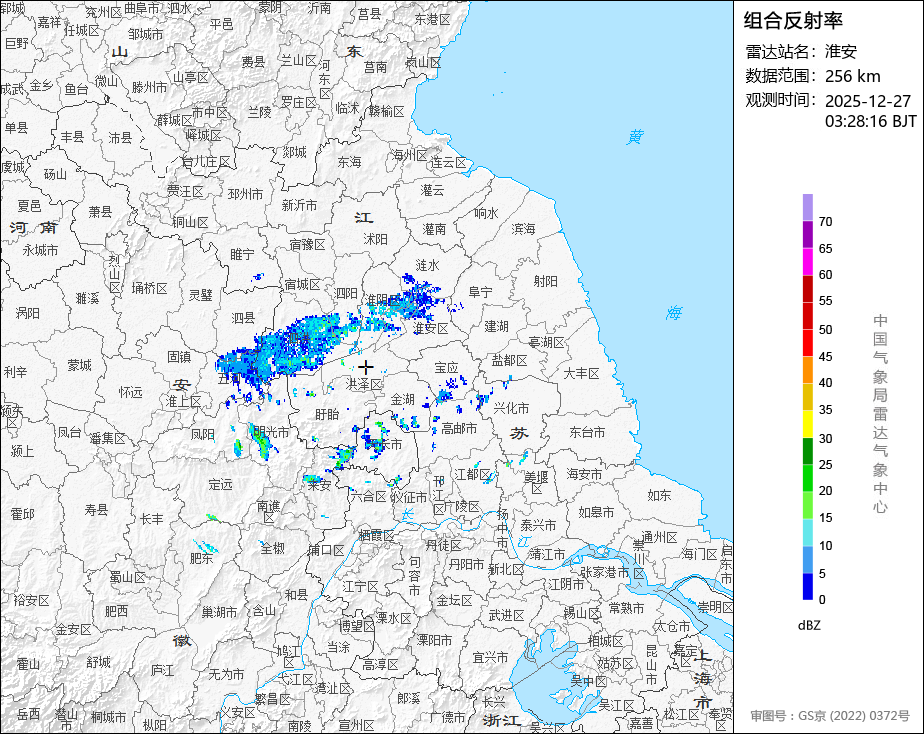Screen dimensions: 924x734
Task: Select the 256 km data range value
Action: [853, 76]
